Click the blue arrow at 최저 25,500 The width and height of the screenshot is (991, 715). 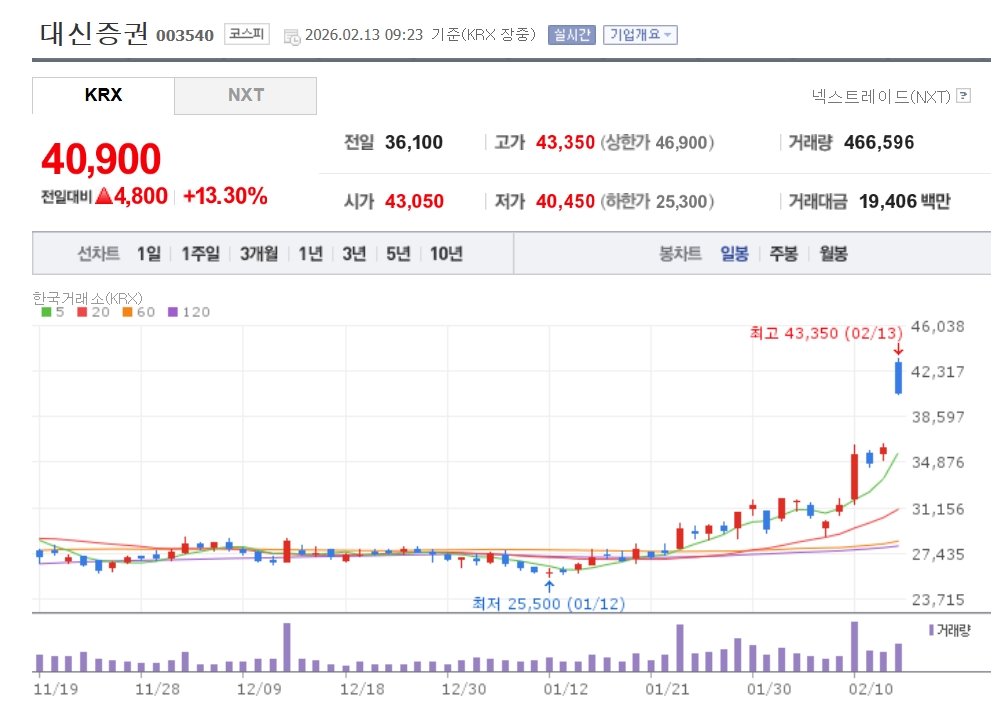(x=549, y=586)
